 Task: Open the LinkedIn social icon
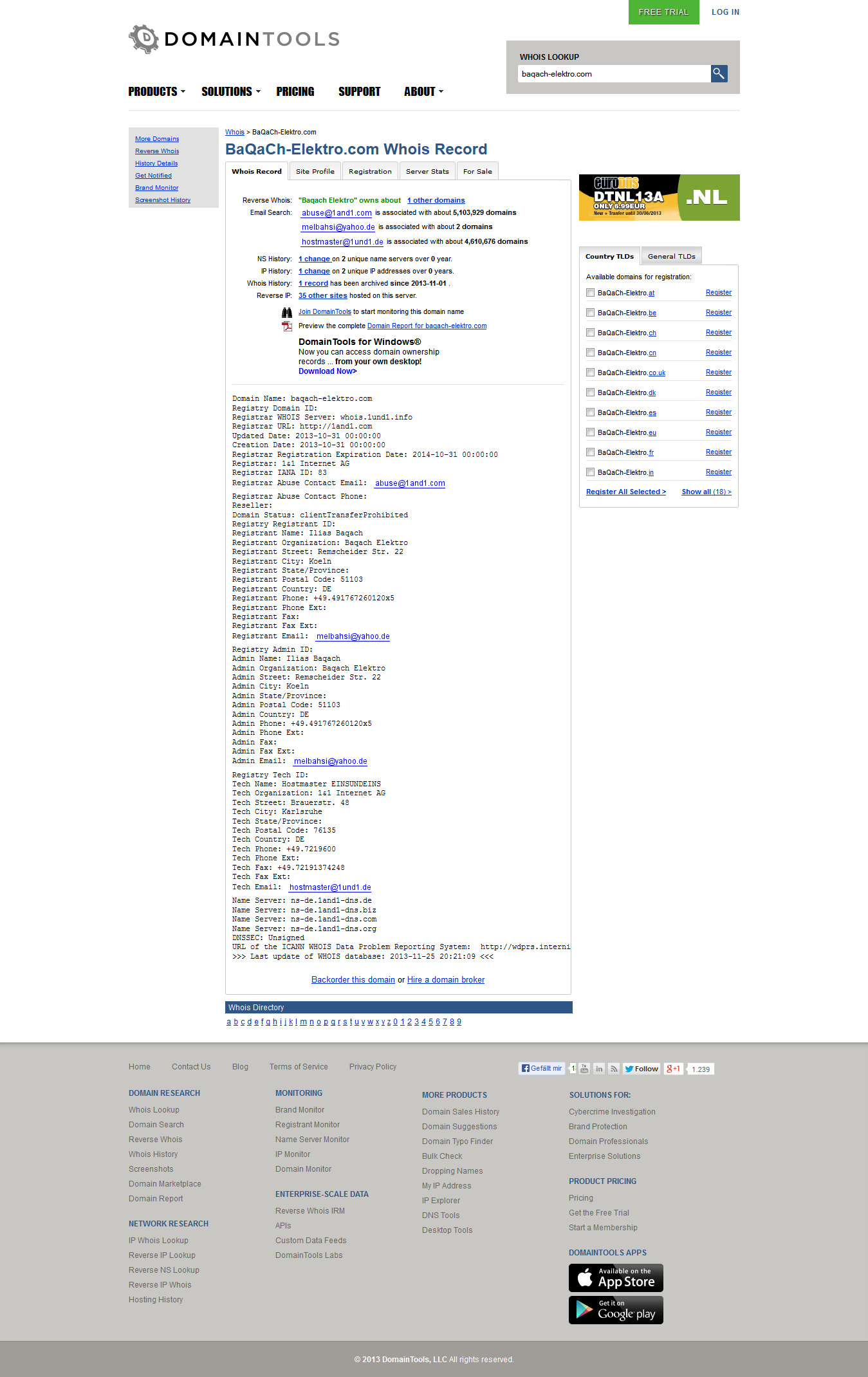coord(599,1069)
